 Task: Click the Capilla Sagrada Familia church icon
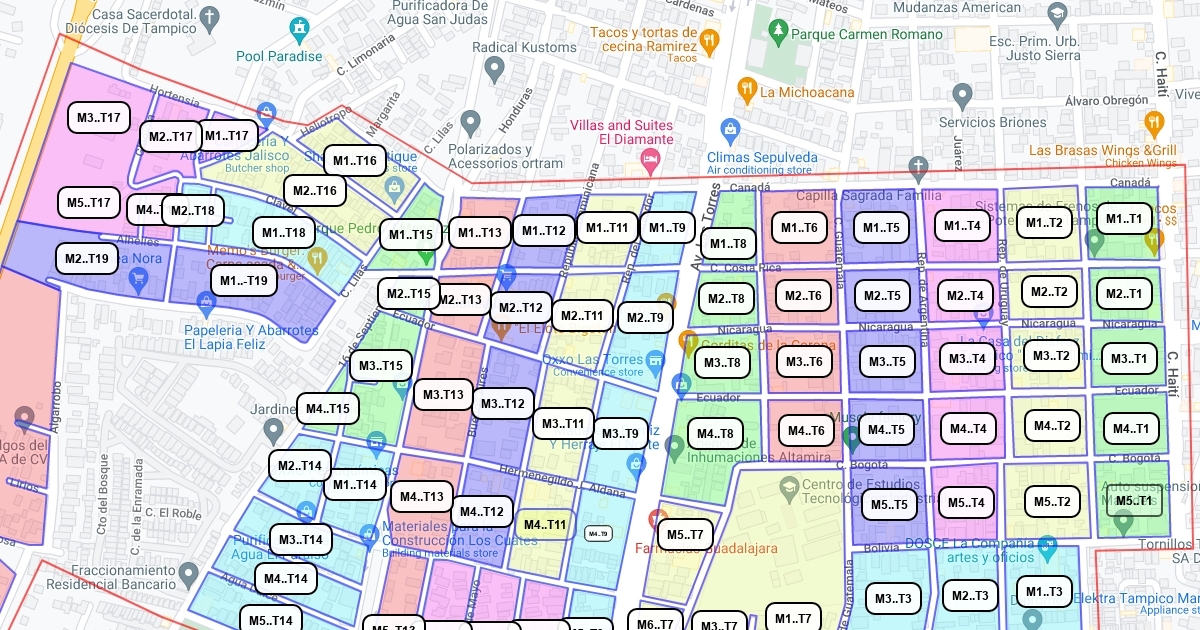point(918,166)
